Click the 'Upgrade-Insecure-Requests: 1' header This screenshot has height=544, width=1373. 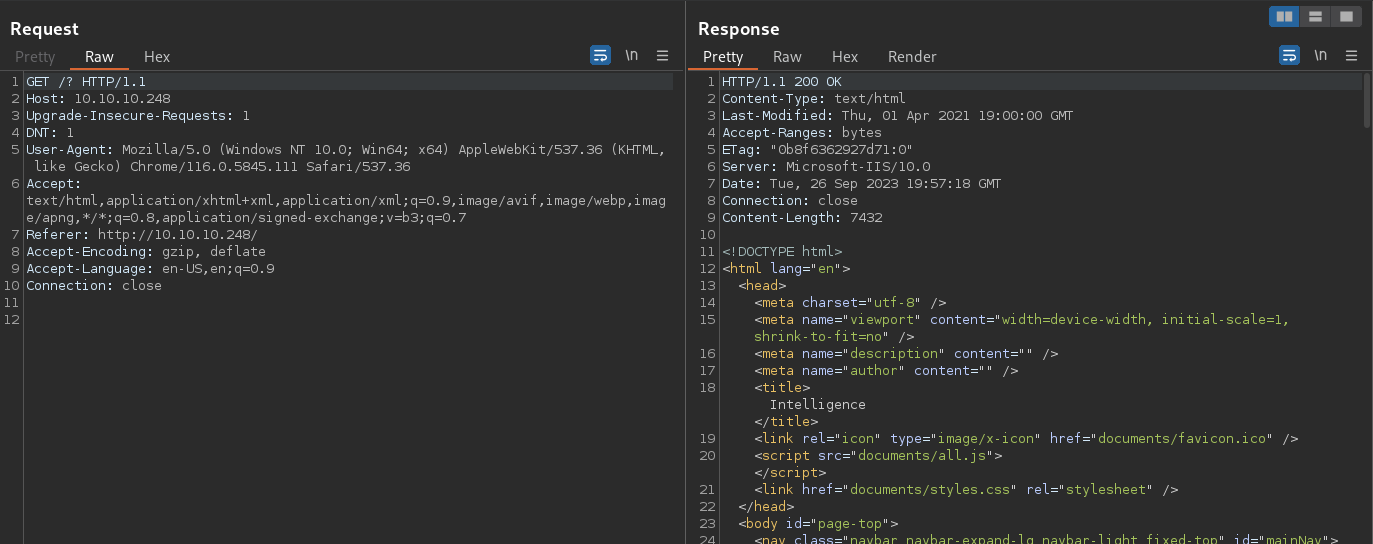138,116
